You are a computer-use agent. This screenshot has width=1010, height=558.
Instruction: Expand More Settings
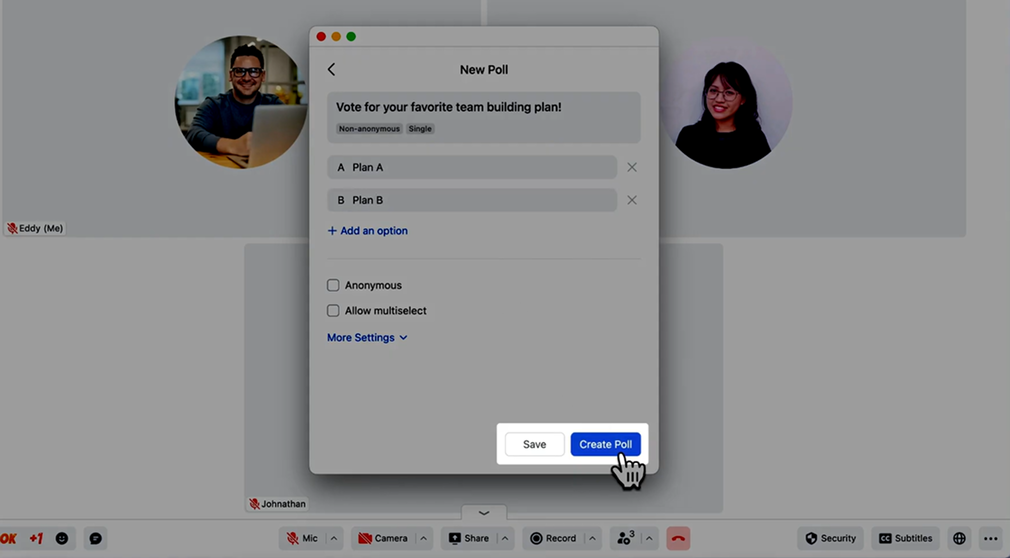pyautogui.click(x=367, y=338)
